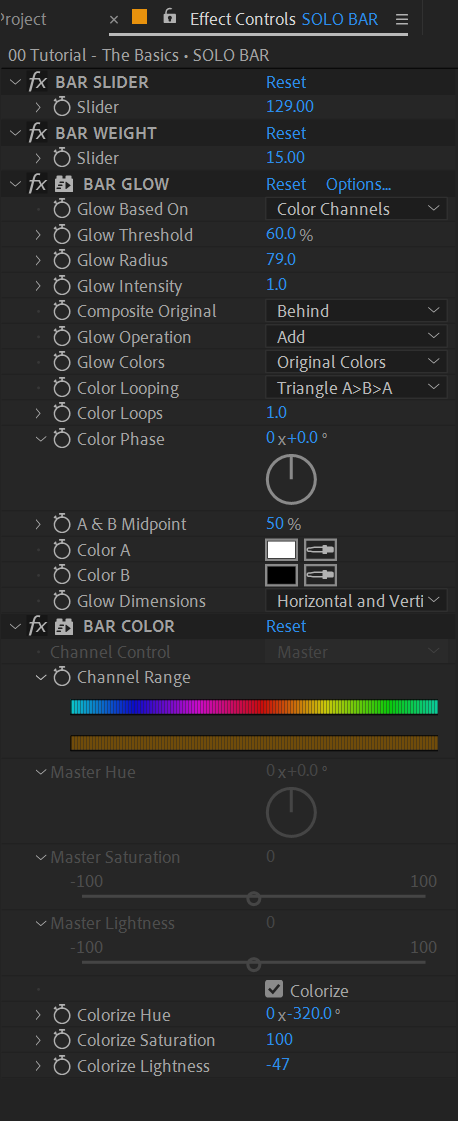Close the Effect Controls panel tab
The width and height of the screenshot is (458, 1121).
coord(114,19)
